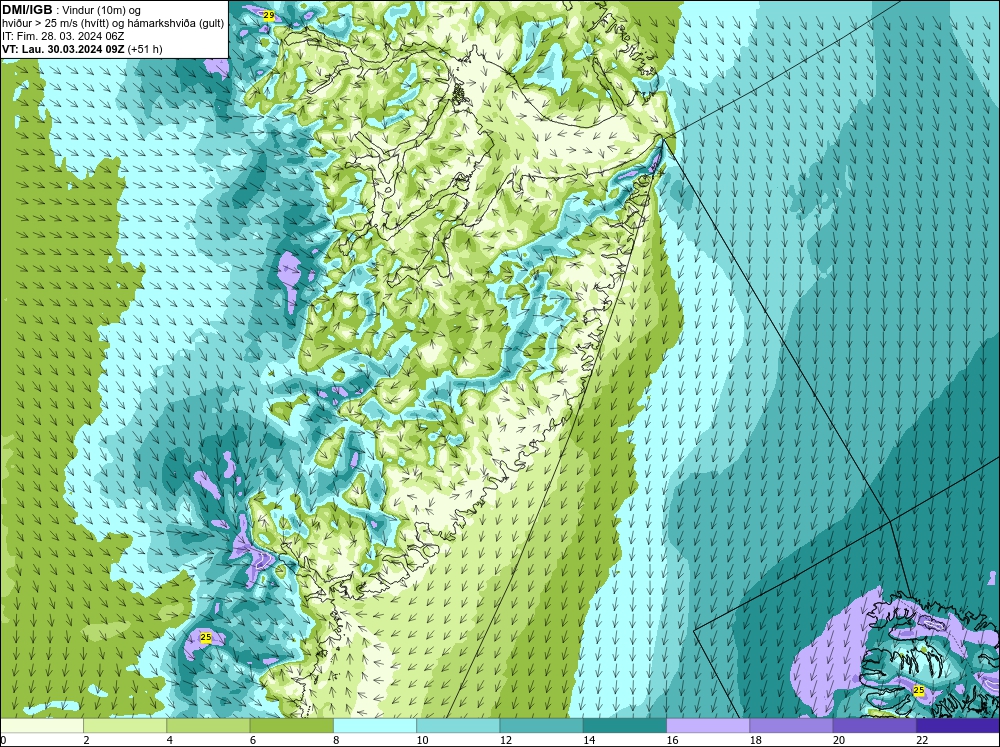Click the olive green 6–8 m/s legend swatch

291,726
